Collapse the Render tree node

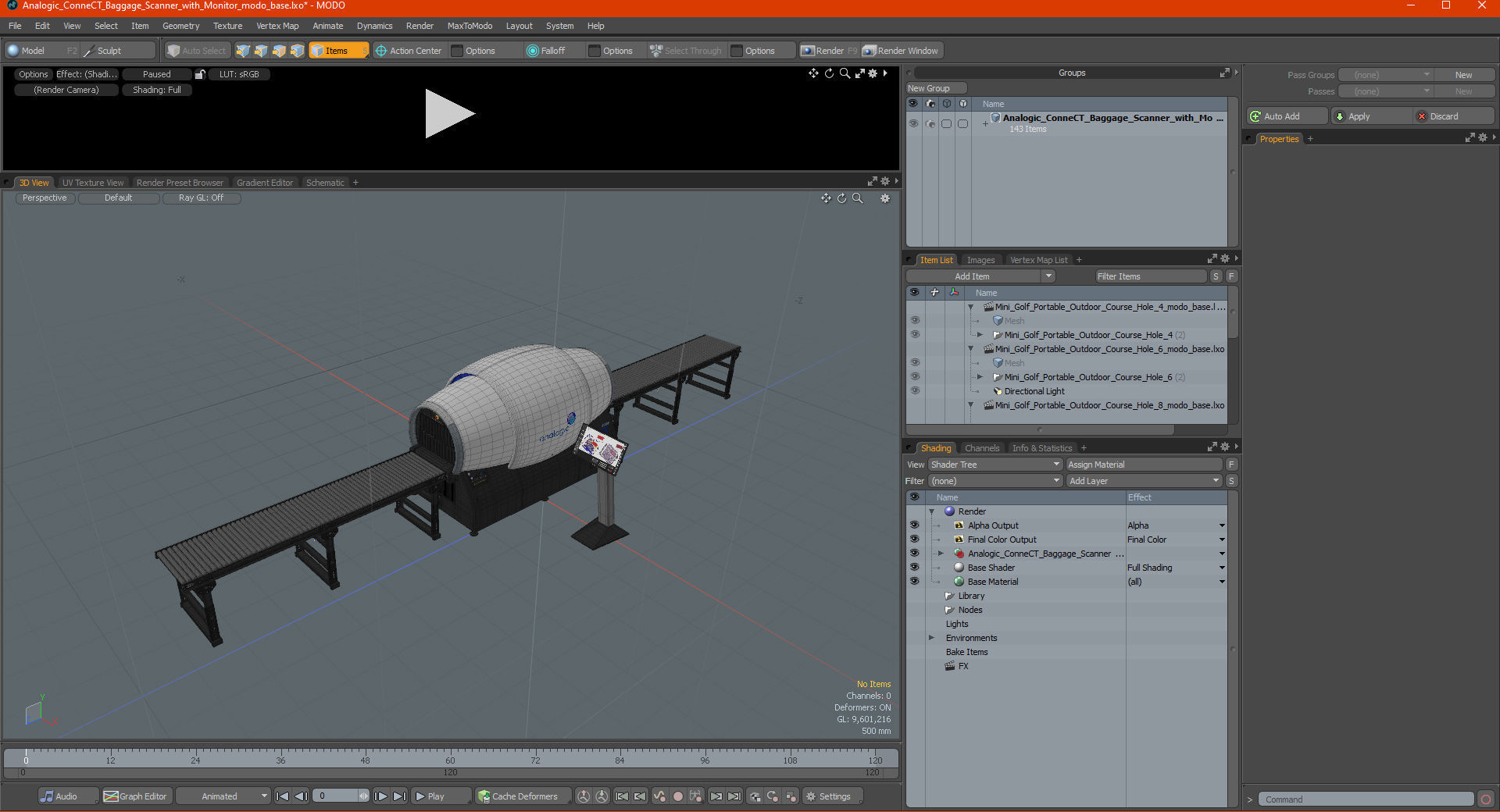pos(931,511)
